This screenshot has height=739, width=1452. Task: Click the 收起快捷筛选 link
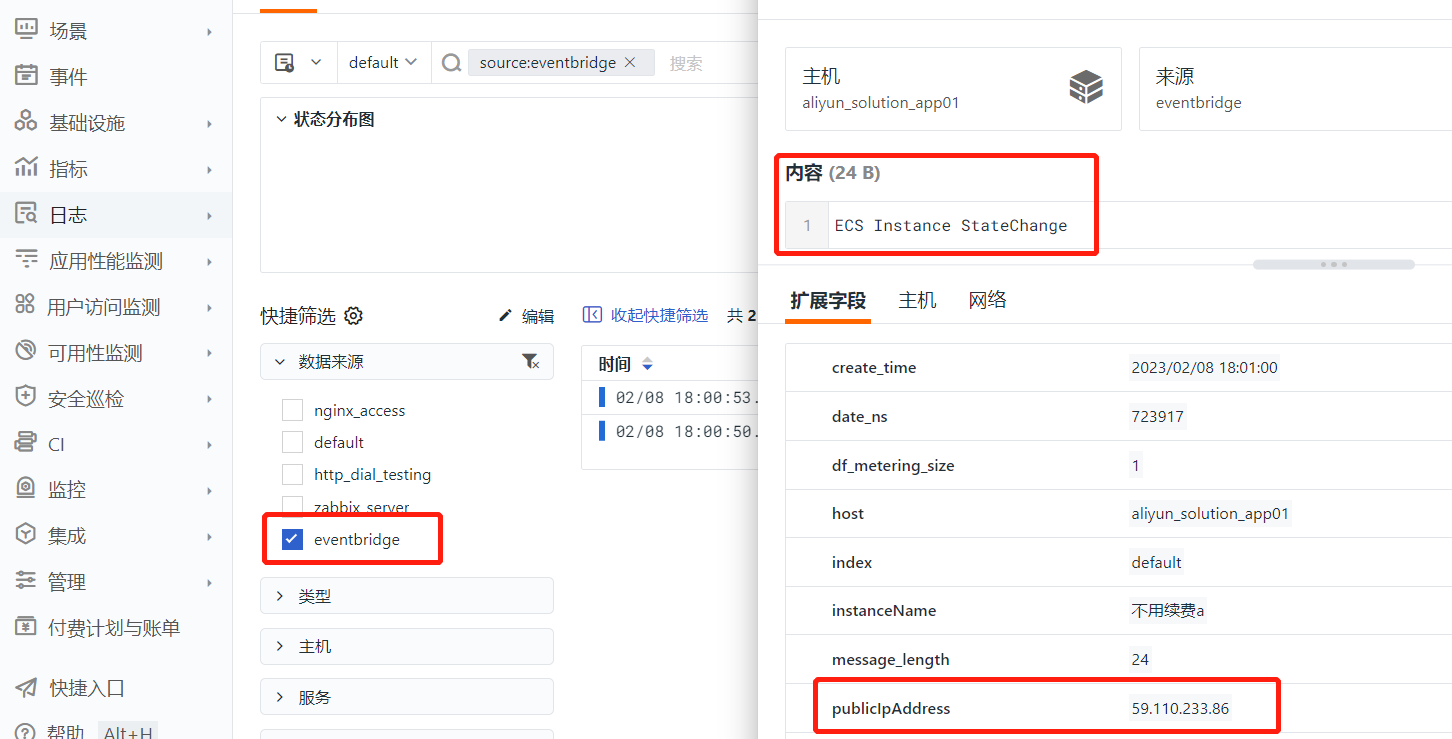[645, 315]
